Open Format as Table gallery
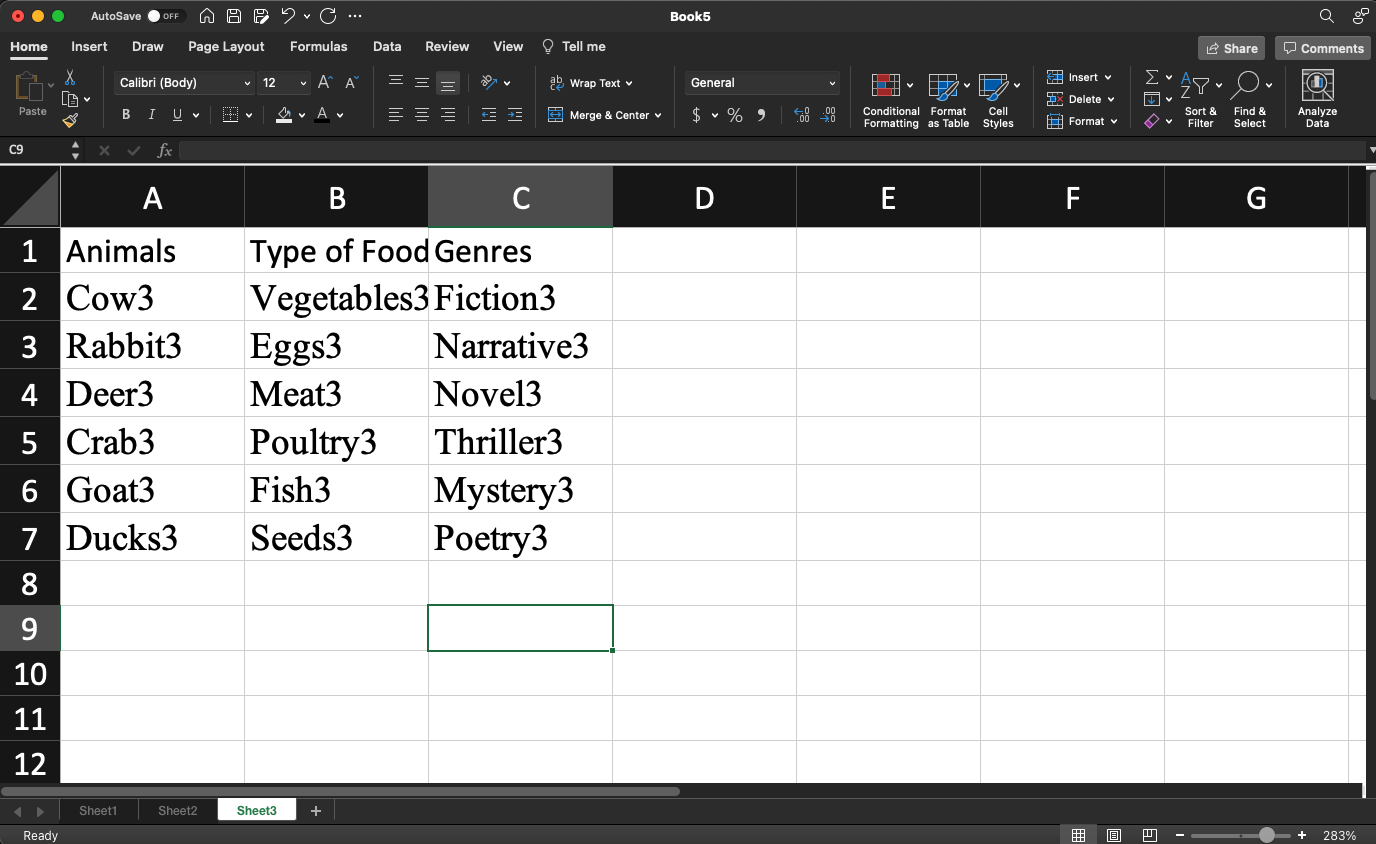The width and height of the screenshot is (1376, 844). coord(948,100)
